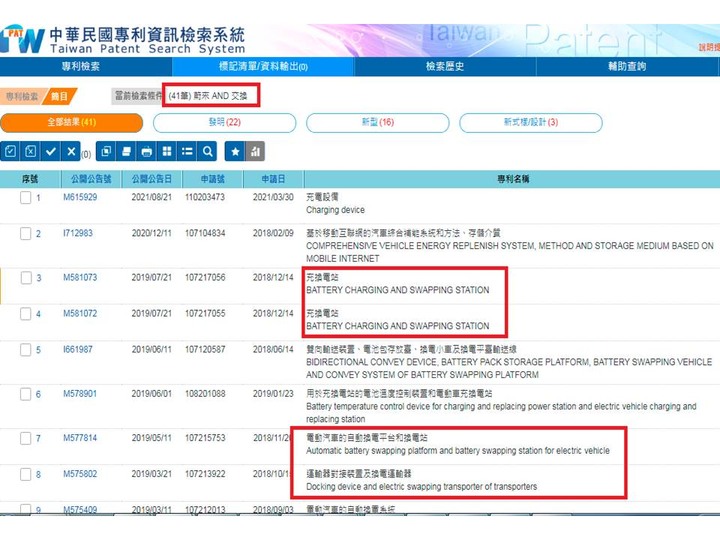This screenshot has height=540, width=720.
Task: Open patent link I661987
Action: pos(78,349)
